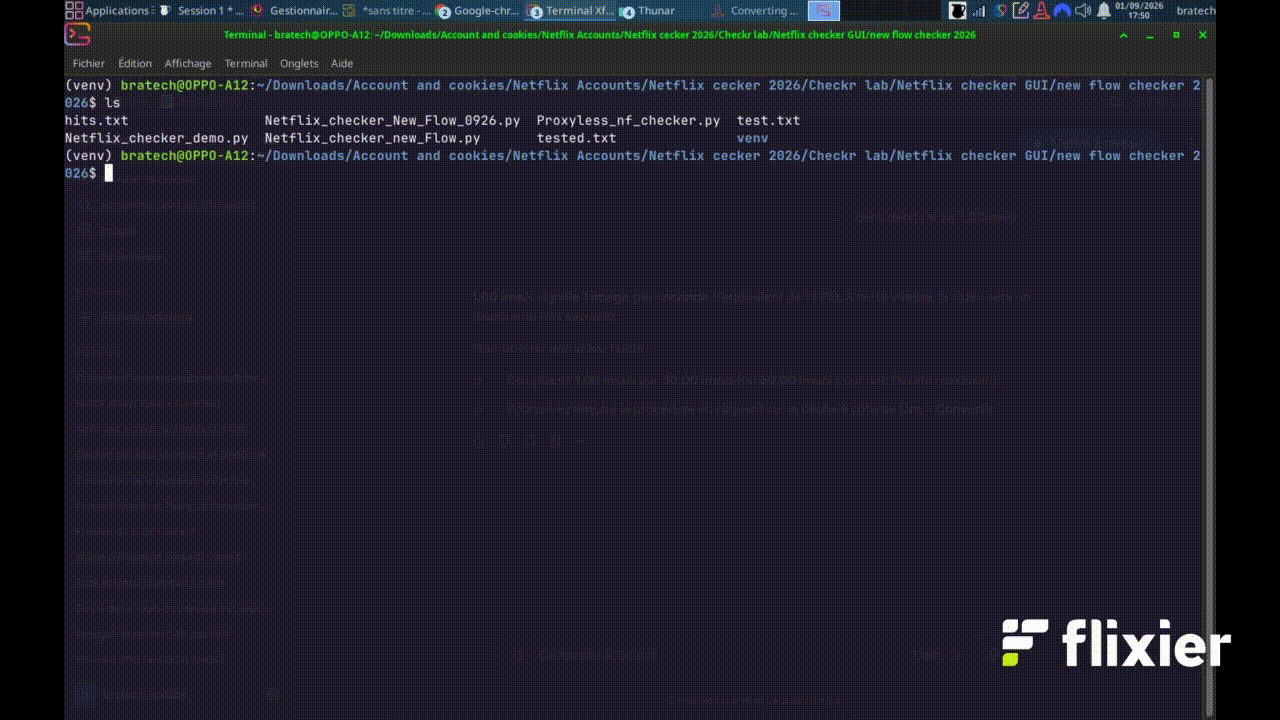
Task: Click the blue arc tray icon
Action: pos(1062,11)
